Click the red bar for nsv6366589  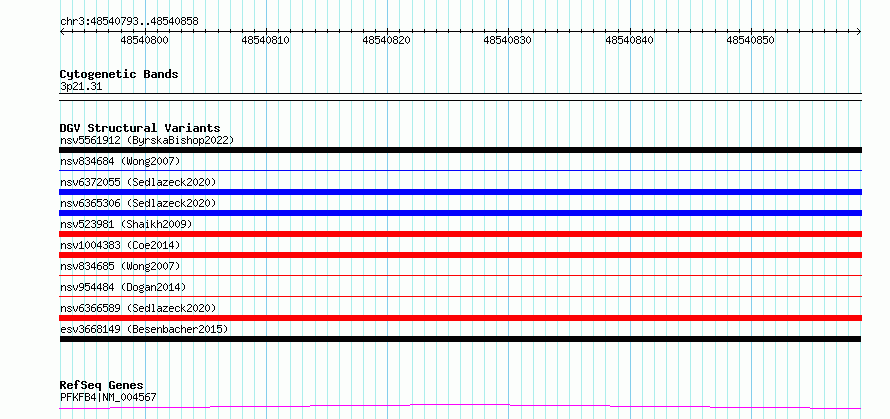pyautogui.click(x=460, y=318)
